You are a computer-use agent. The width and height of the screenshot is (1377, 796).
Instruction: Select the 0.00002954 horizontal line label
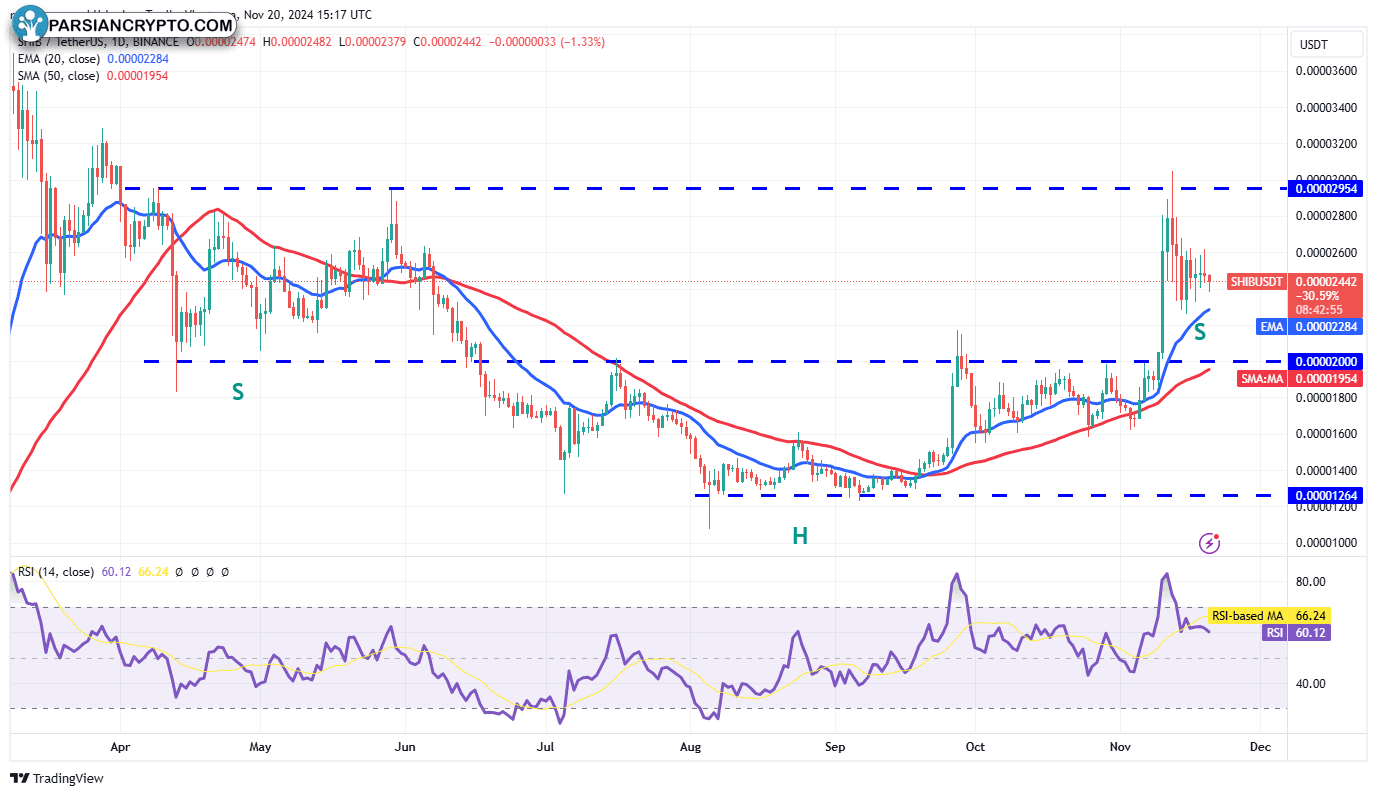(x=1325, y=188)
